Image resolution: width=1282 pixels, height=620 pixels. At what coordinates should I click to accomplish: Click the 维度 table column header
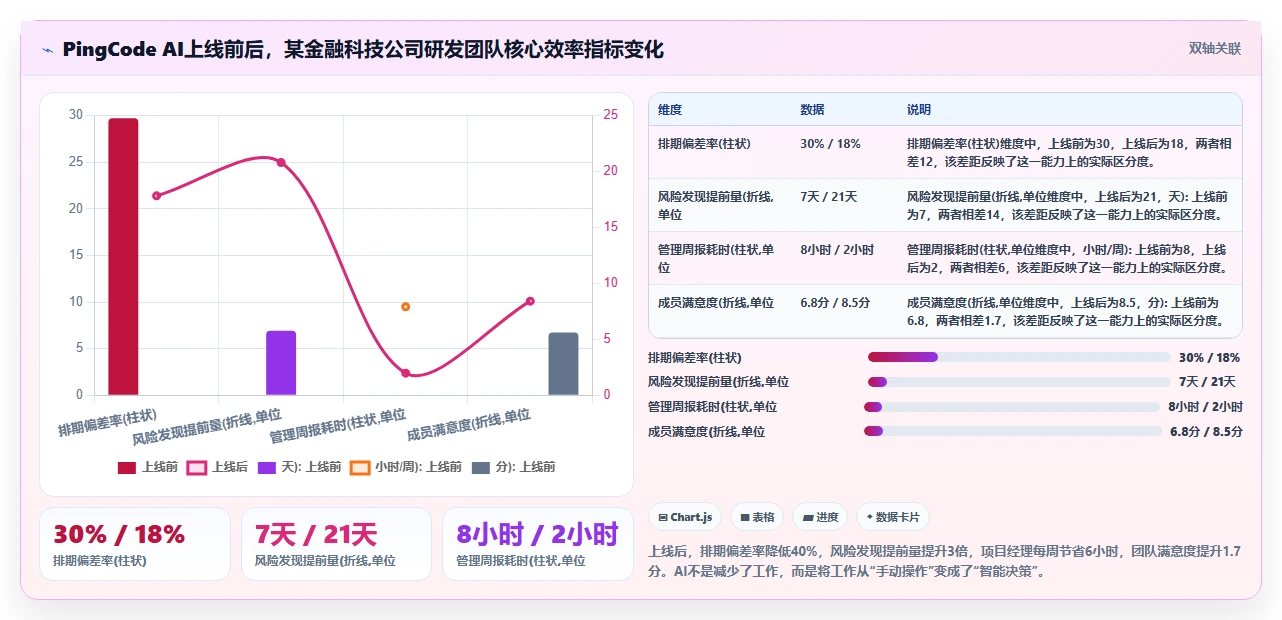[670, 110]
